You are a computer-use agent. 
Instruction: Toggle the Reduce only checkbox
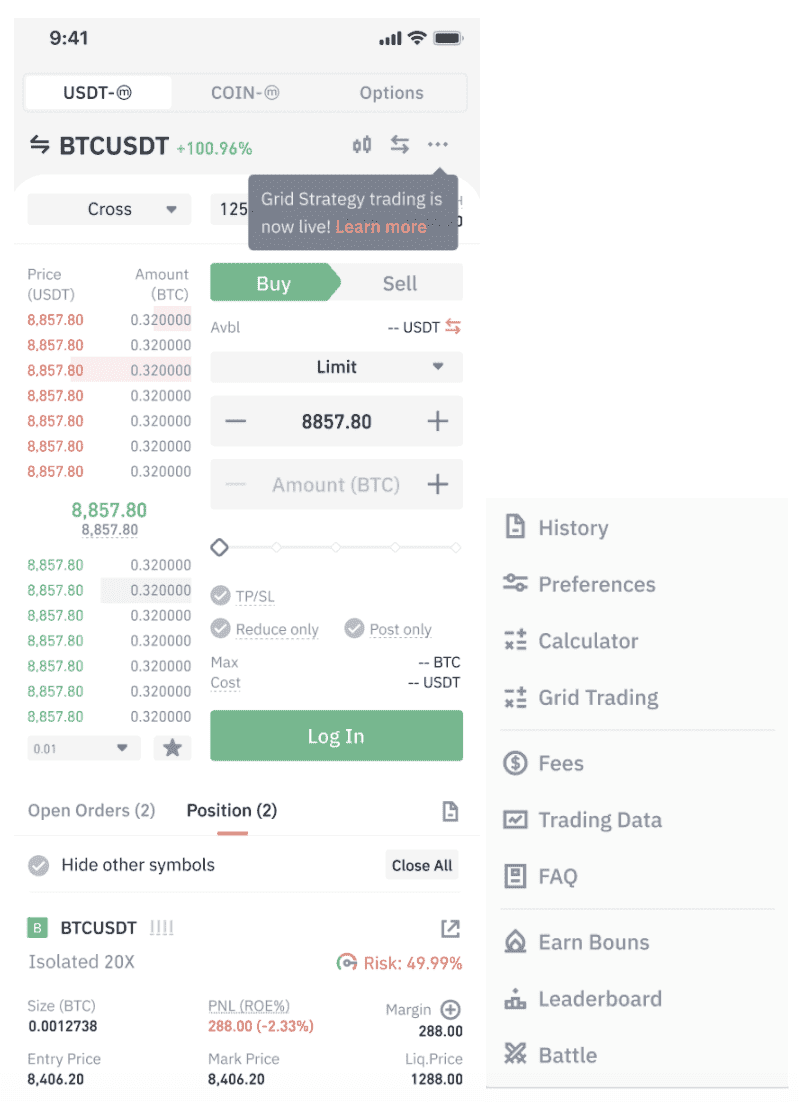coord(220,628)
